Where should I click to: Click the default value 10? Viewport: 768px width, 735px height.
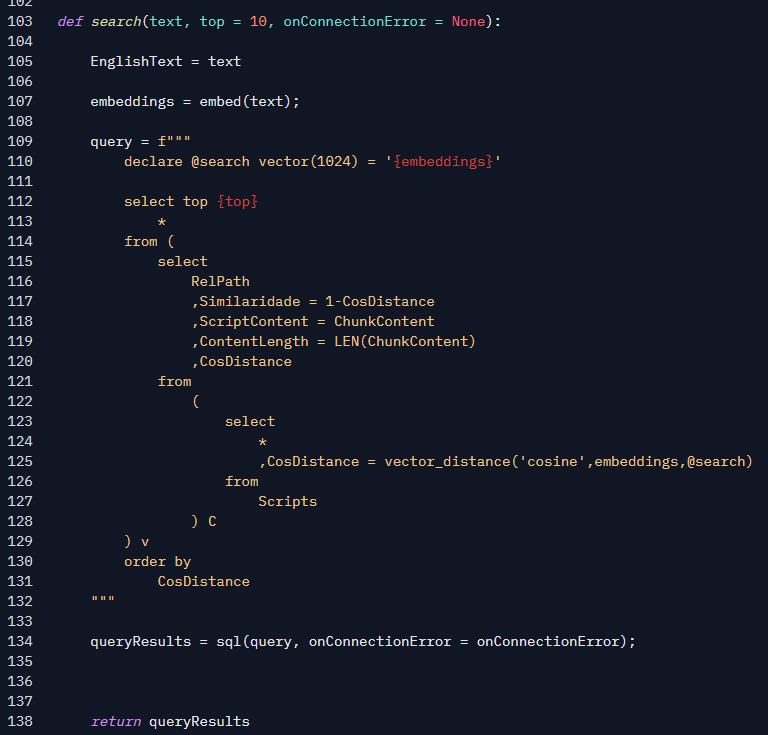click(258, 22)
